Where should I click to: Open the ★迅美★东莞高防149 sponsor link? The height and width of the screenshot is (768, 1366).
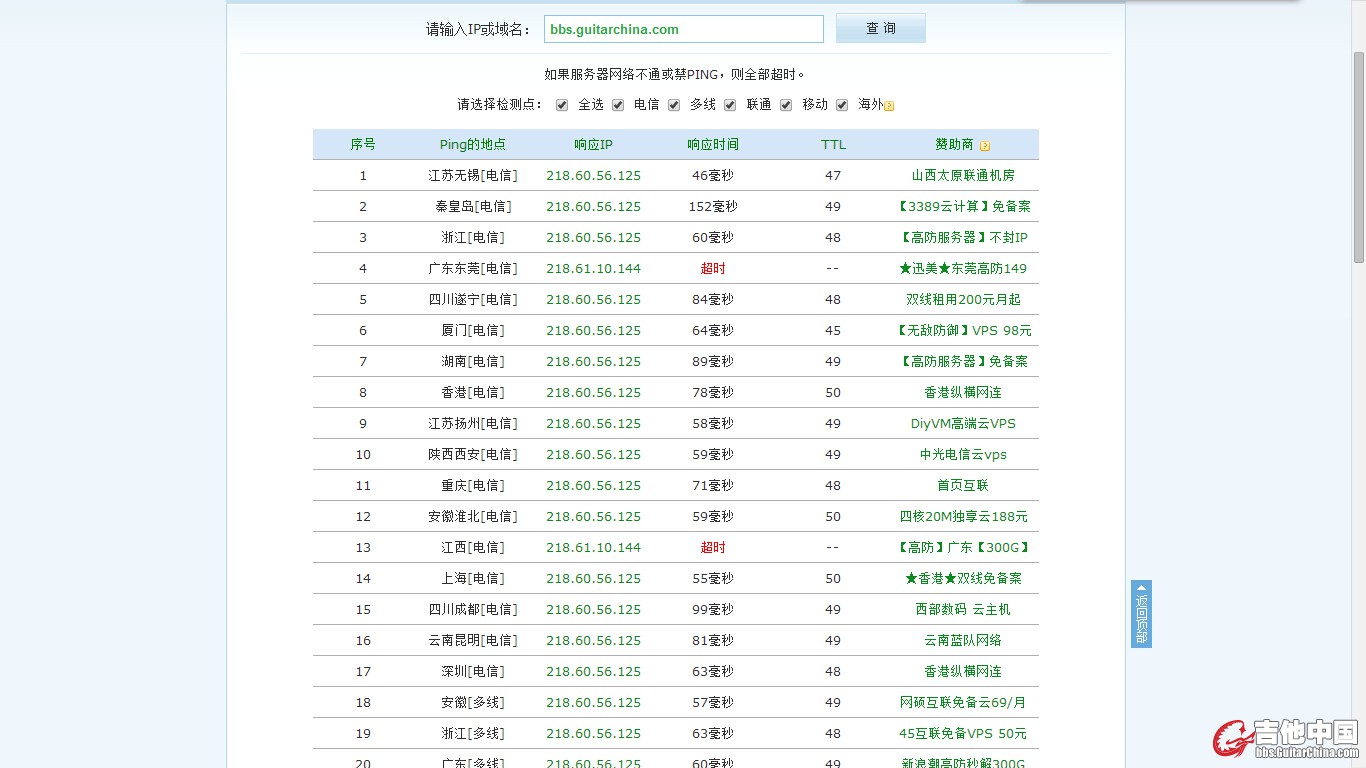(x=963, y=268)
